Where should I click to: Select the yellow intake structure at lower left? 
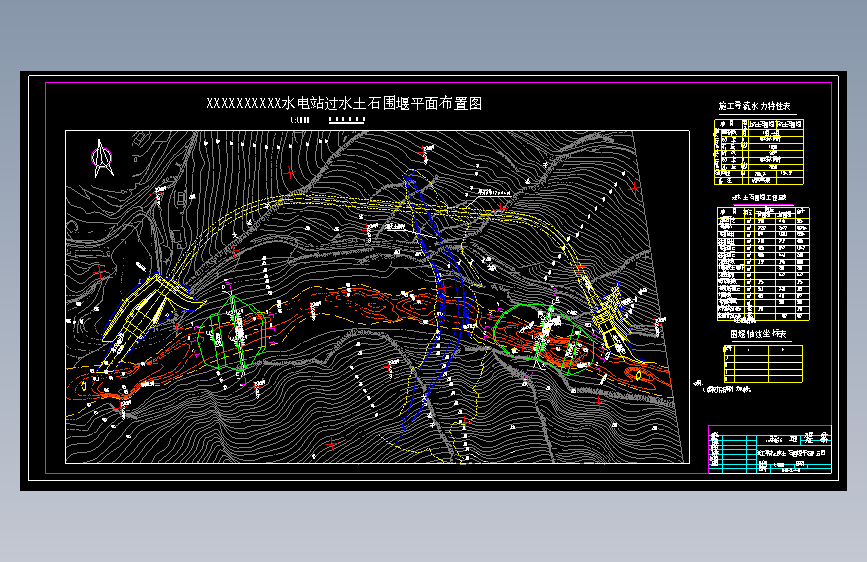click(x=148, y=315)
